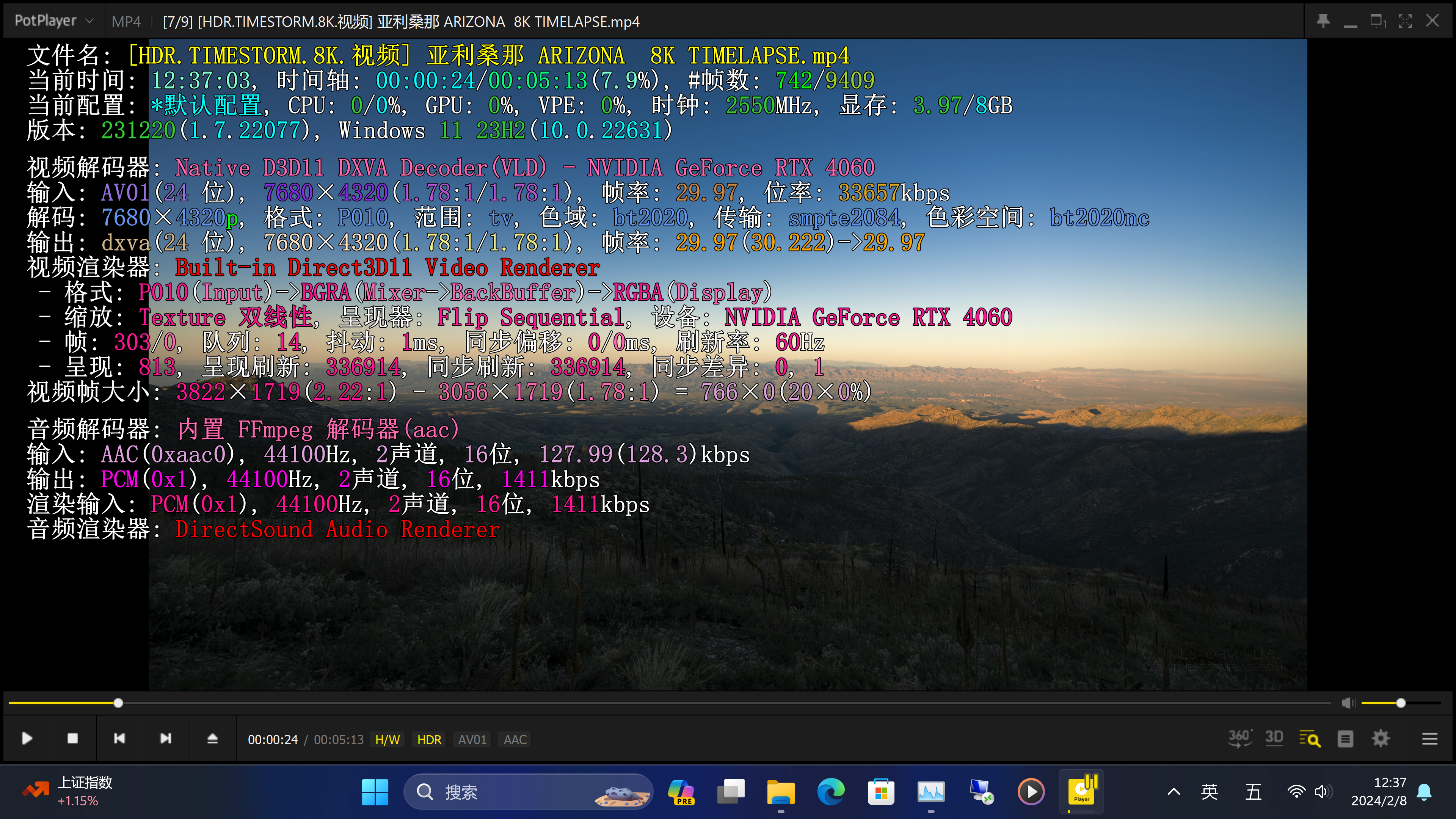Skip to previous file in playlist
The width and height of the screenshot is (1456, 819).
119,739
